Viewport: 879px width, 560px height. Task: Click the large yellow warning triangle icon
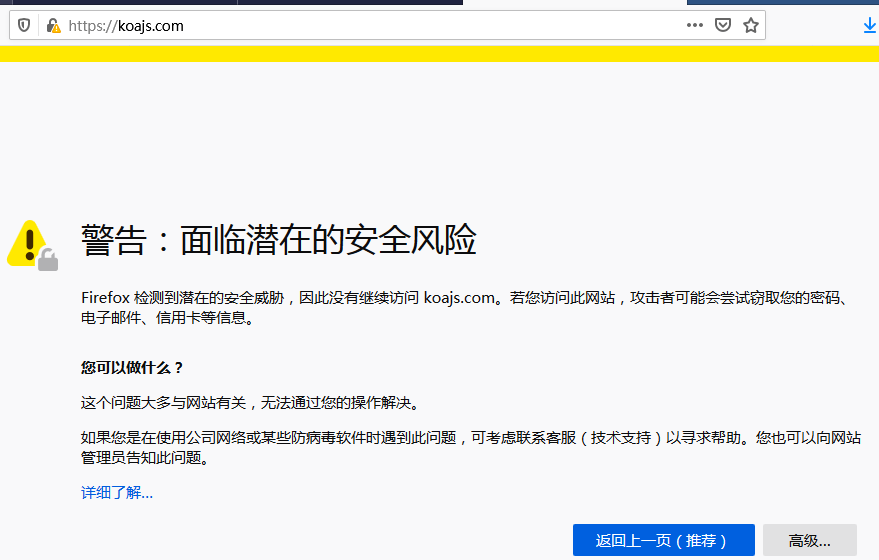28,242
